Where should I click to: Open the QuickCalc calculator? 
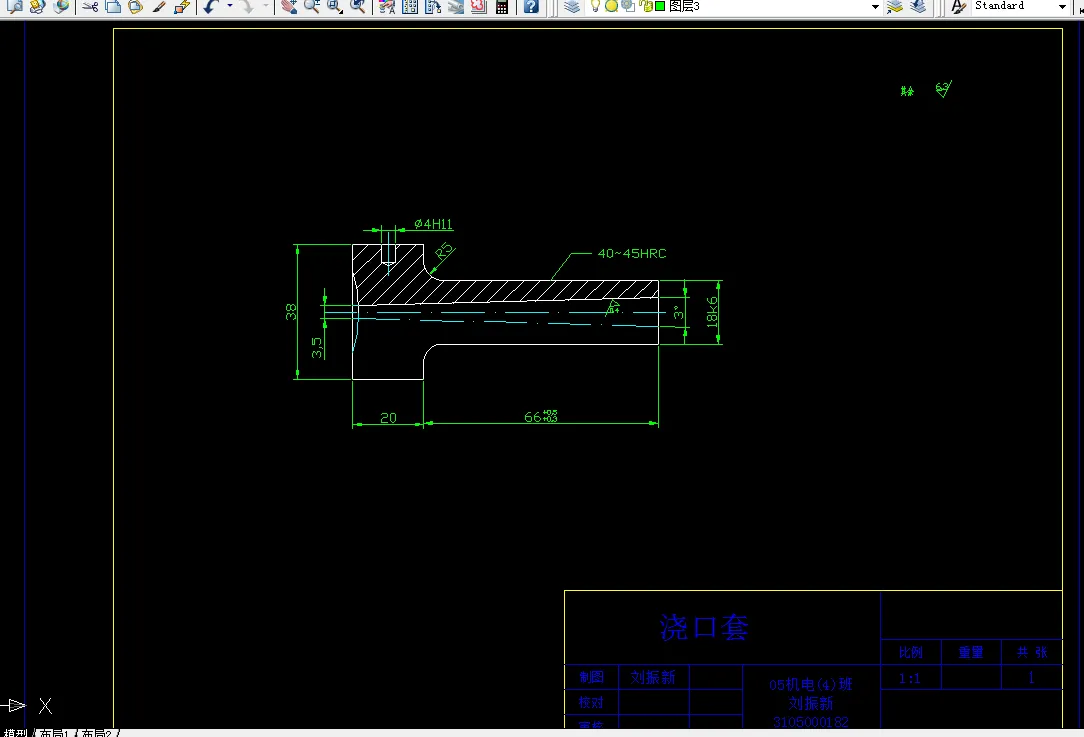click(502, 7)
